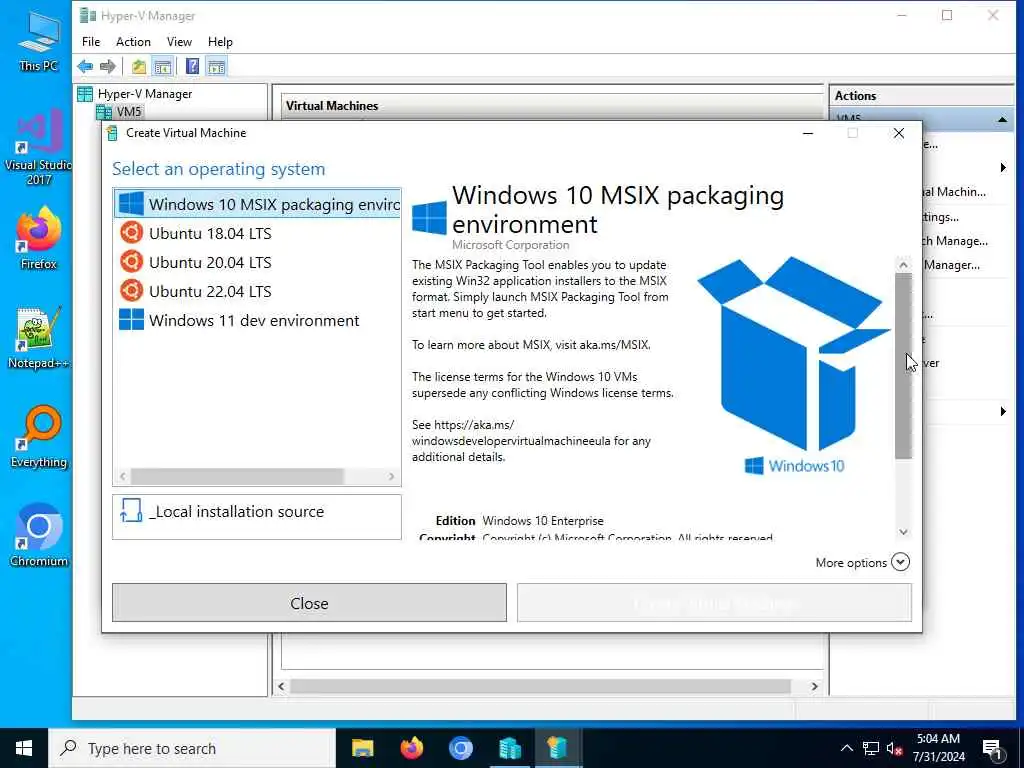Click the taskbar search box
Screen dimensions: 1024x768
click(192, 748)
